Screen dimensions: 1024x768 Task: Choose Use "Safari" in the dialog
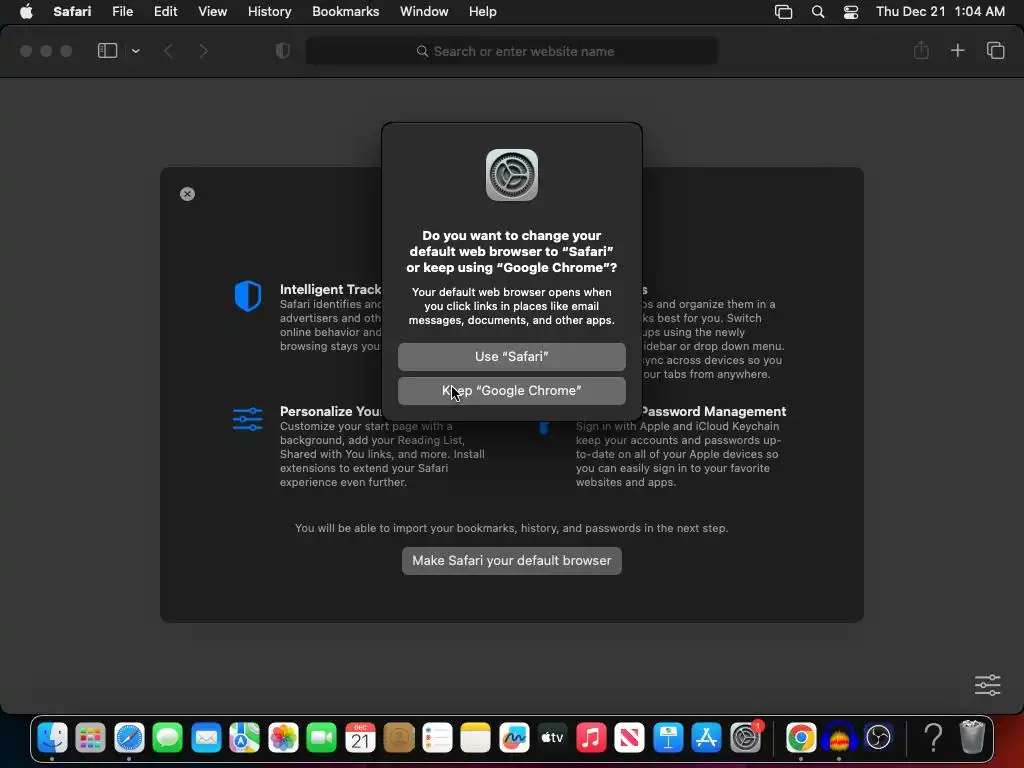tap(511, 357)
